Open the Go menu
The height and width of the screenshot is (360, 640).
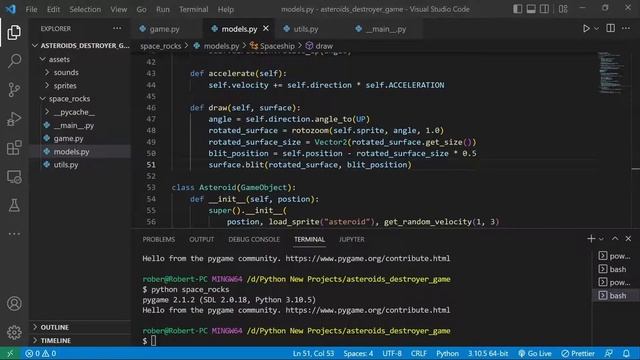point(141,9)
